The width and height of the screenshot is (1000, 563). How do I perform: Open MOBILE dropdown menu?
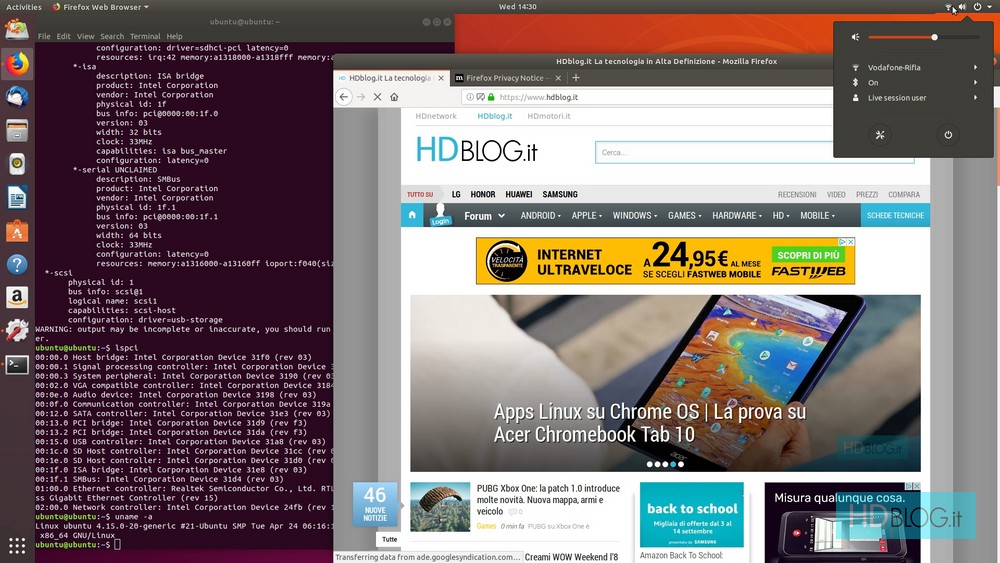pos(817,216)
